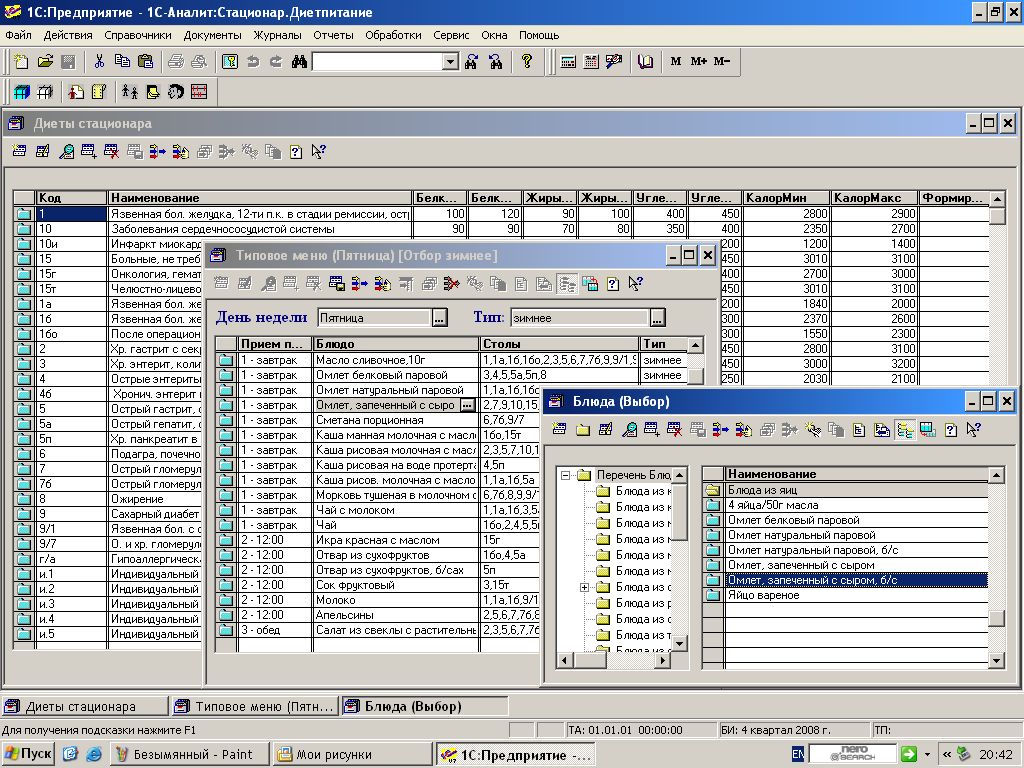
Task: Click the Copy icon in main toolbar
Action: click(122, 61)
